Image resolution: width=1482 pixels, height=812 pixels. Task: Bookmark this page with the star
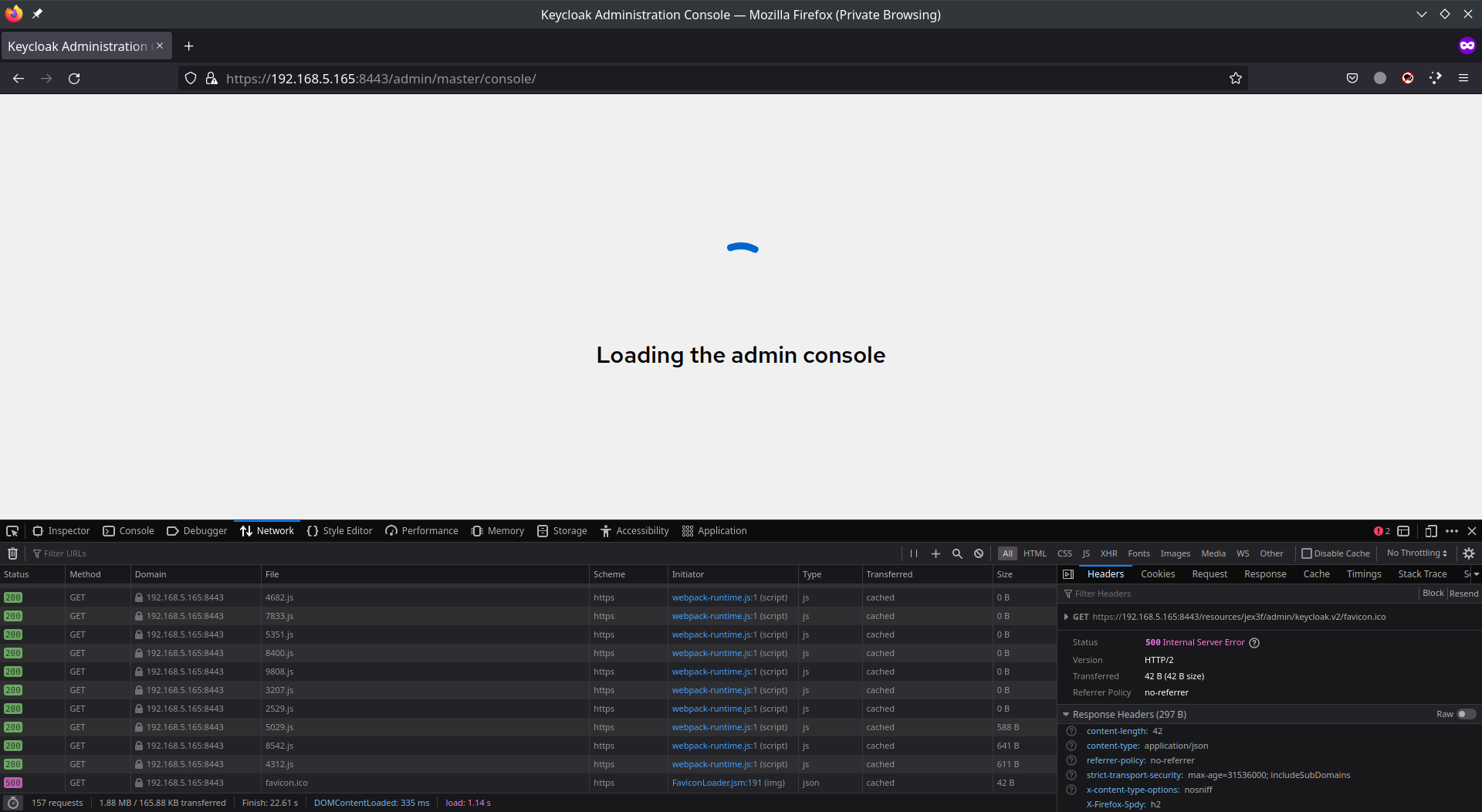click(1236, 79)
